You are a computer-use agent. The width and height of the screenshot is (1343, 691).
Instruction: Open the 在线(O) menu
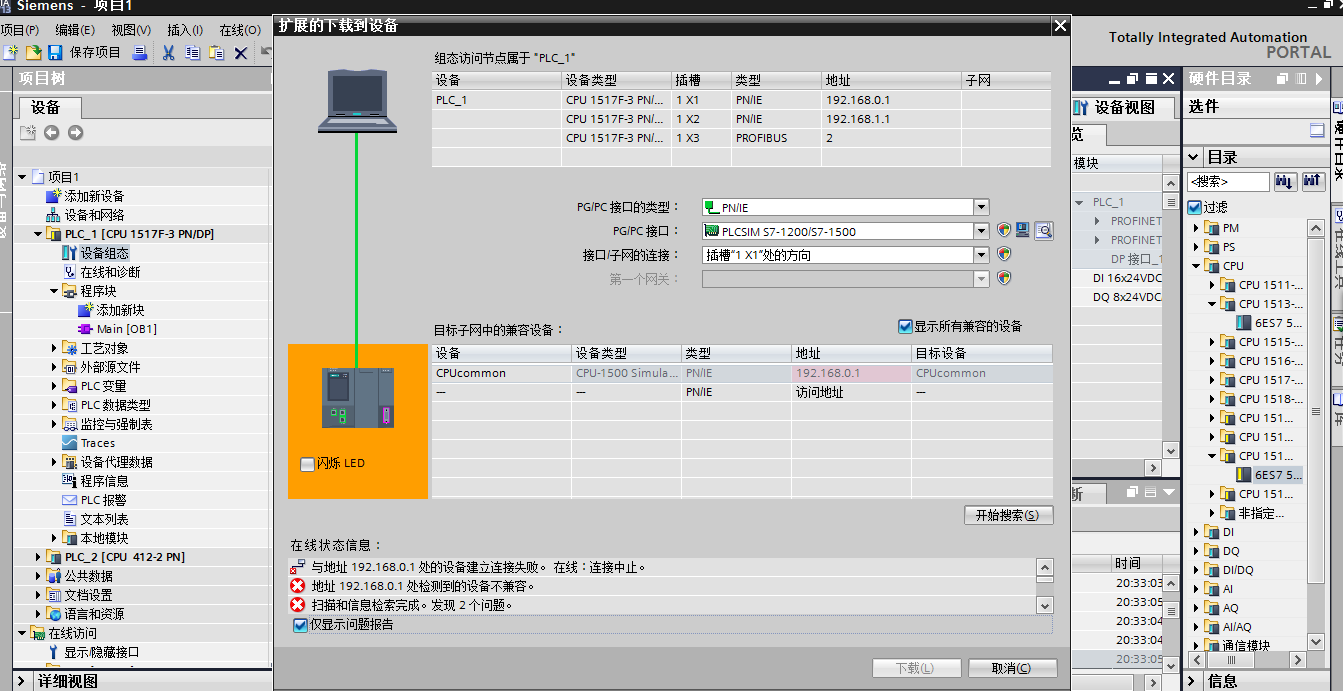[240, 30]
